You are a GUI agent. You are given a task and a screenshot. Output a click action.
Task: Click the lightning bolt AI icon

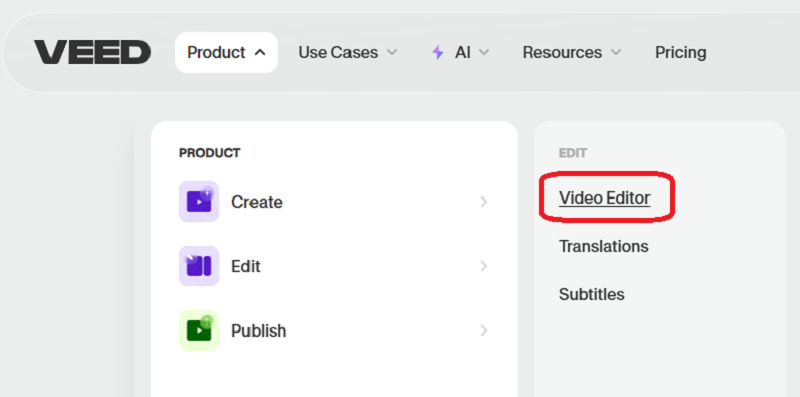pyautogui.click(x=438, y=52)
